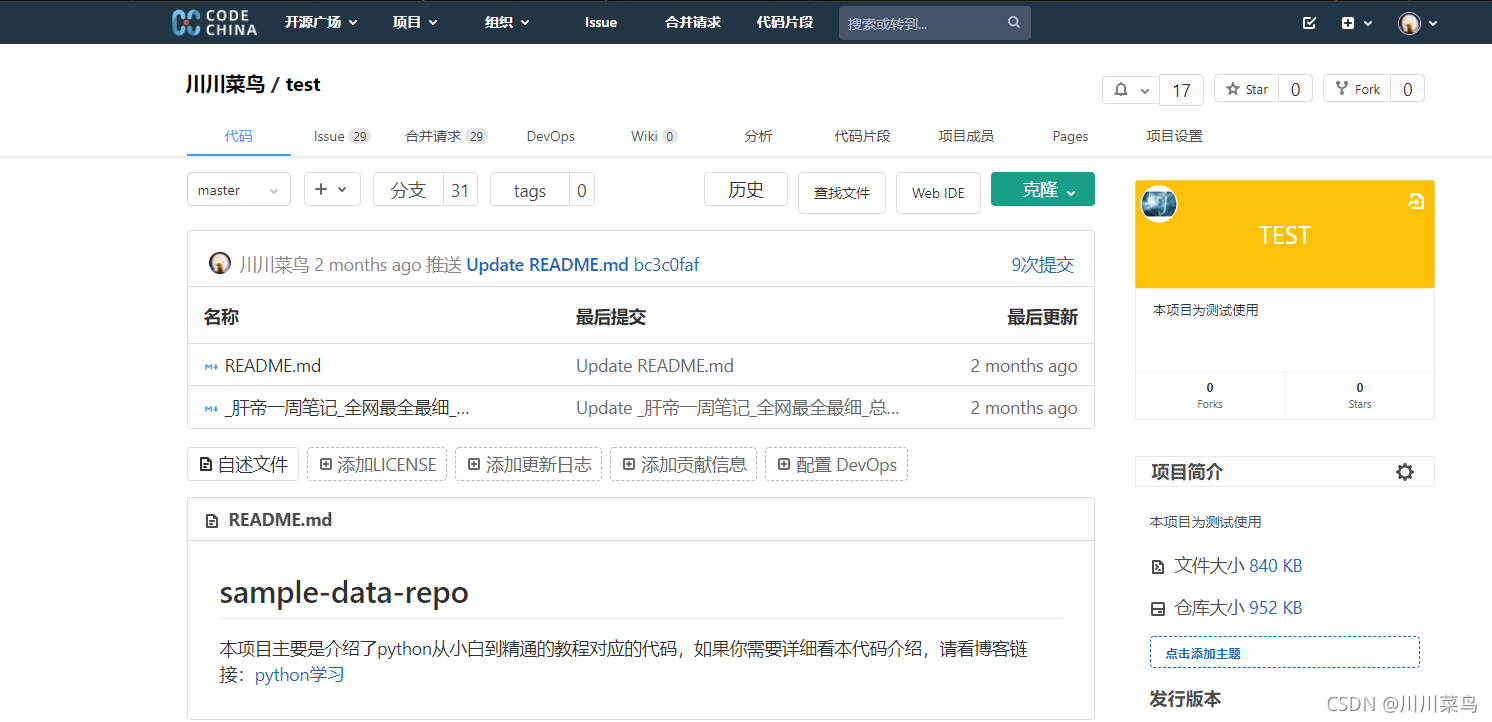The height and width of the screenshot is (722, 1492).
Task: Expand the 开源广场 menu
Action: 321,22
